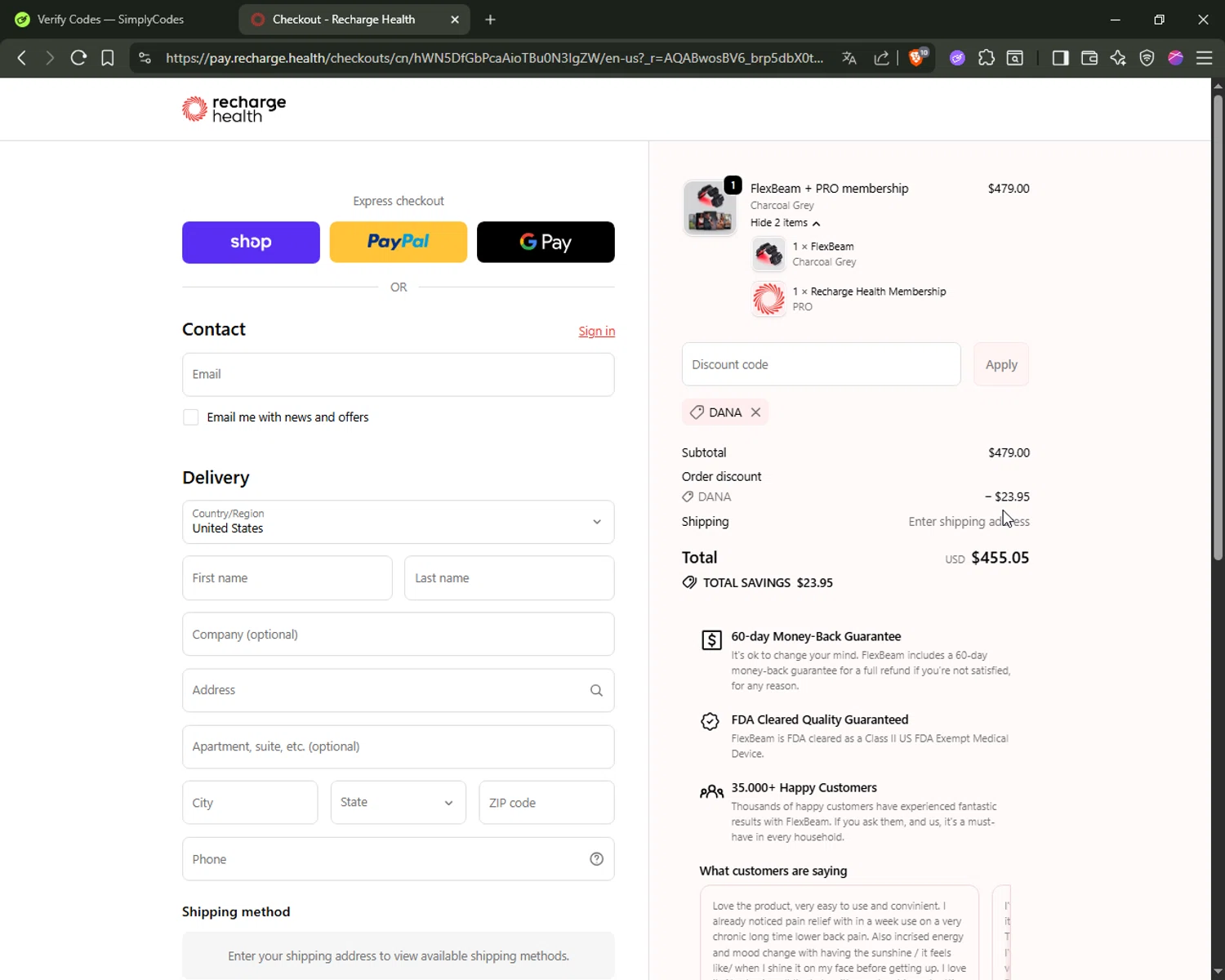
Task: Click the browser URL address bar
Action: coord(494,58)
